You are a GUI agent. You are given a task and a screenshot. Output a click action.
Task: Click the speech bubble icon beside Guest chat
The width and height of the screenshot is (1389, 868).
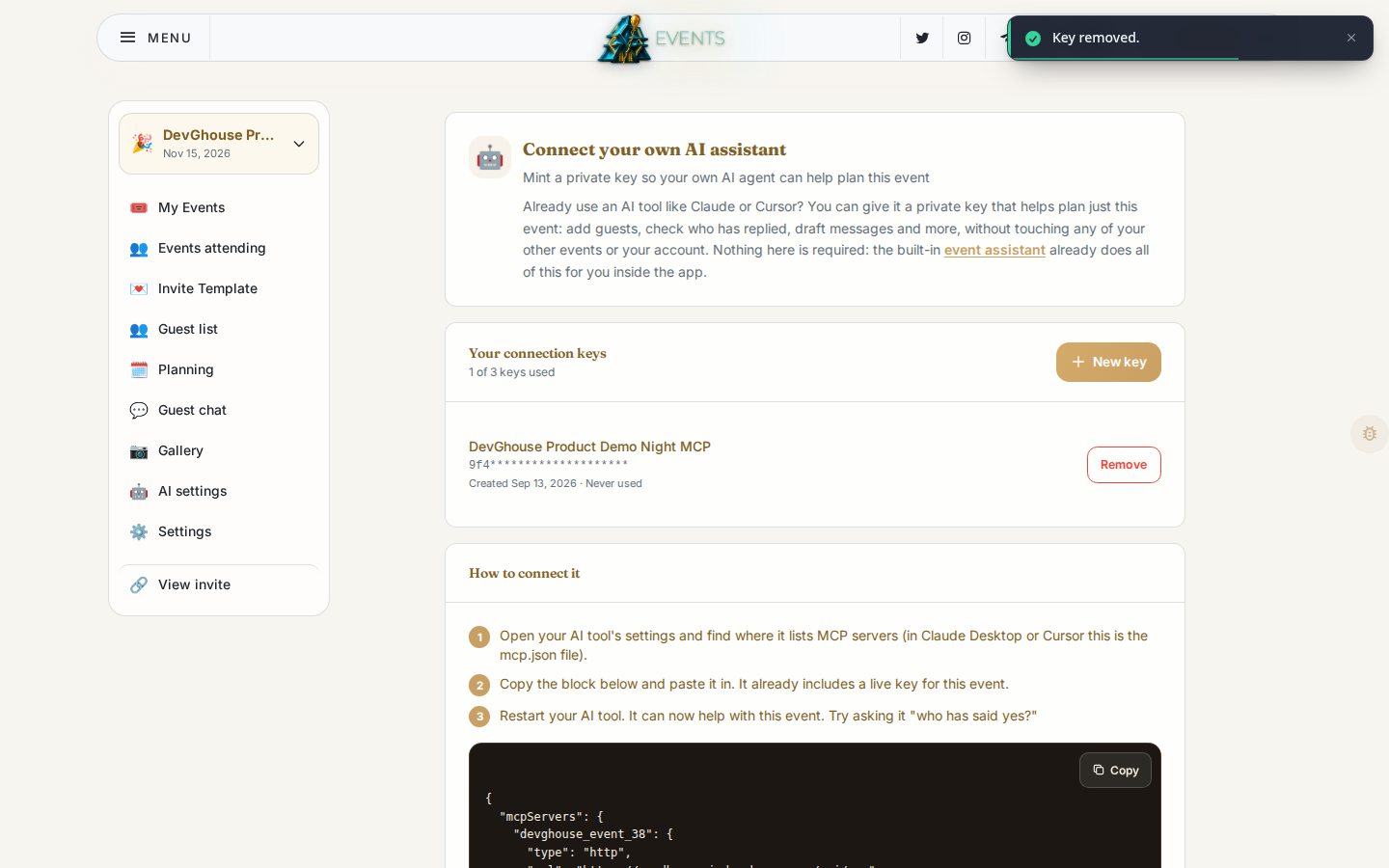click(x=139, y=411)
